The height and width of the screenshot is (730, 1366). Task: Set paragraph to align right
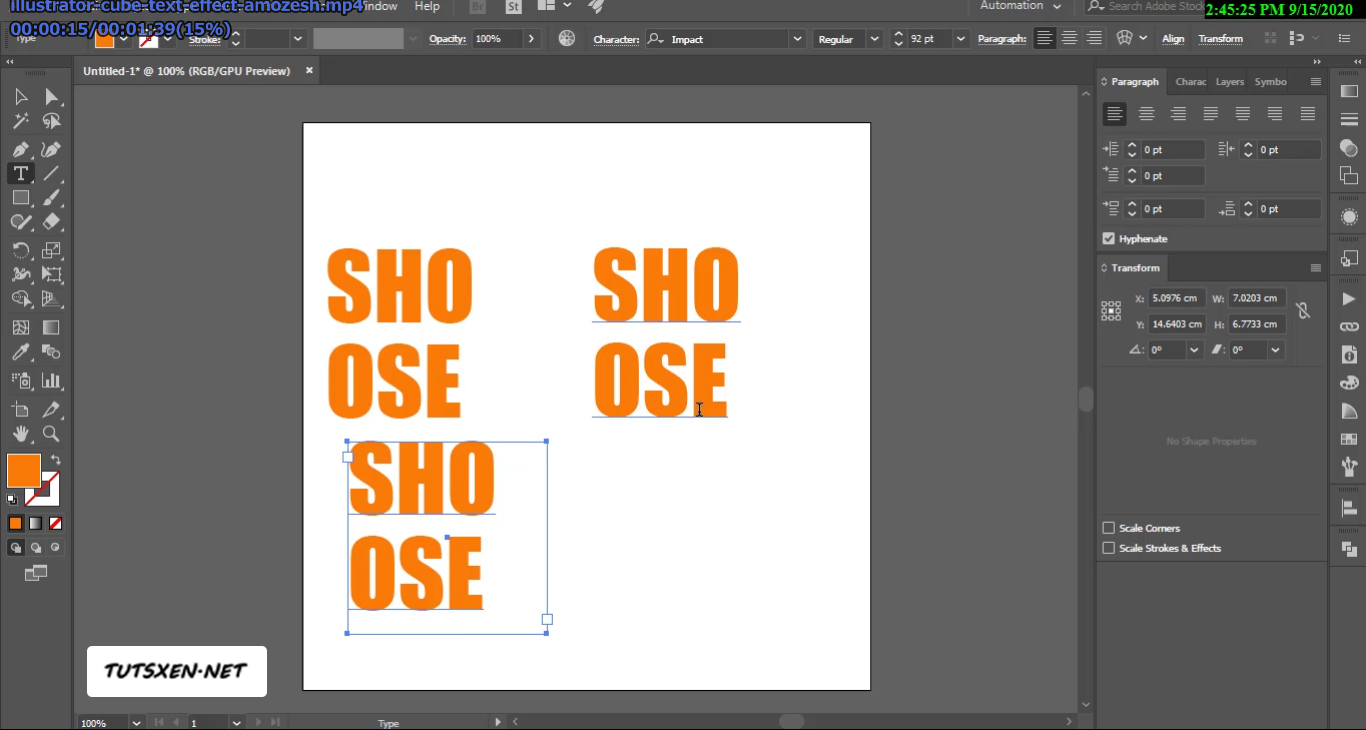pyautogui.click(x=1179, y=114)
